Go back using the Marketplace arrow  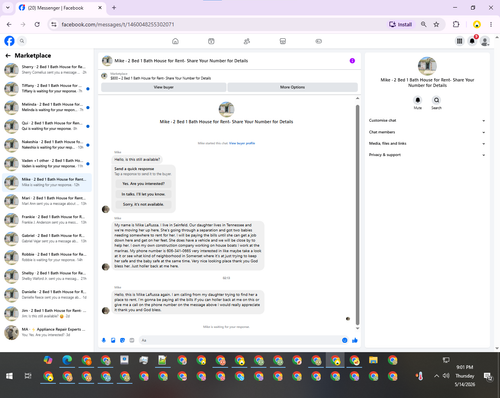(x=8, y=56)
